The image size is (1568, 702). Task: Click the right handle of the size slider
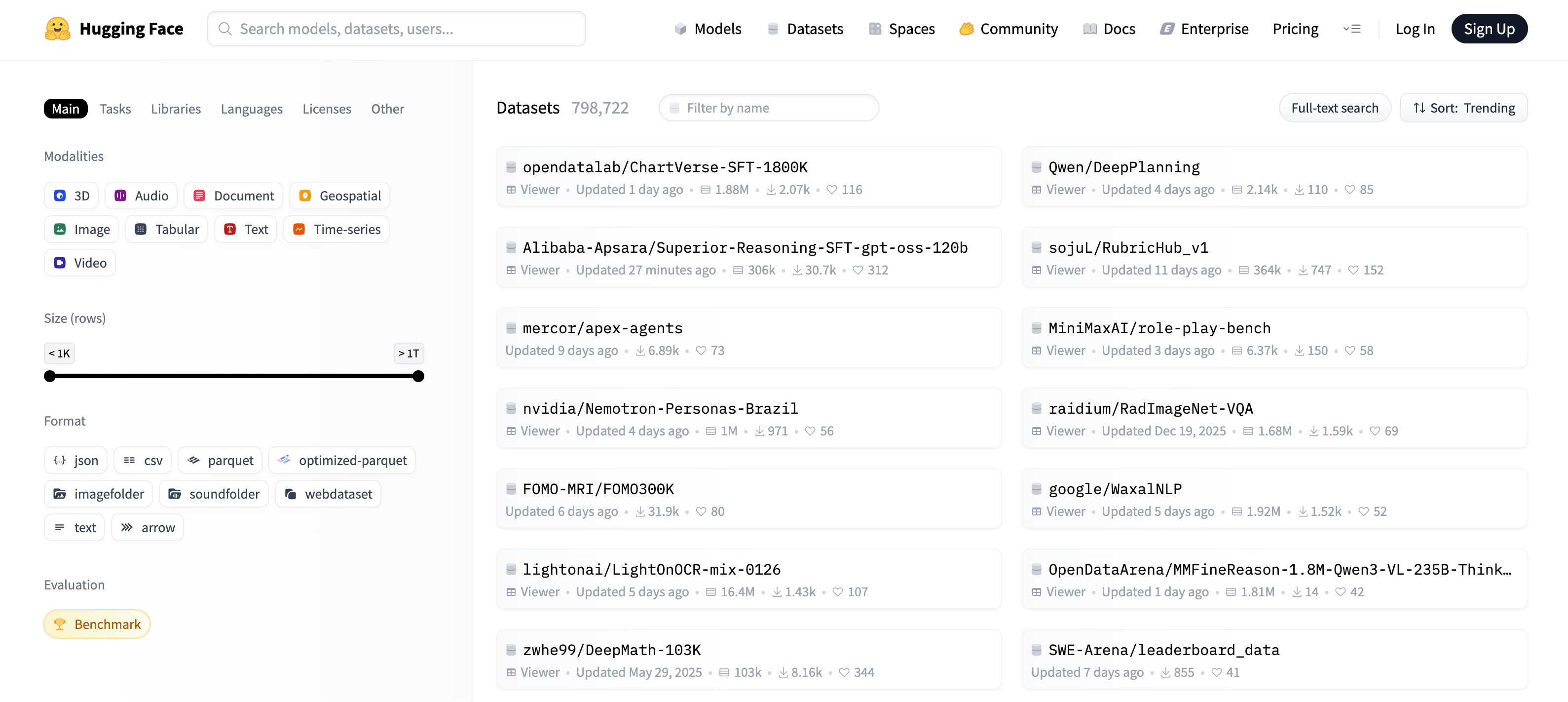tap(418, 376)
